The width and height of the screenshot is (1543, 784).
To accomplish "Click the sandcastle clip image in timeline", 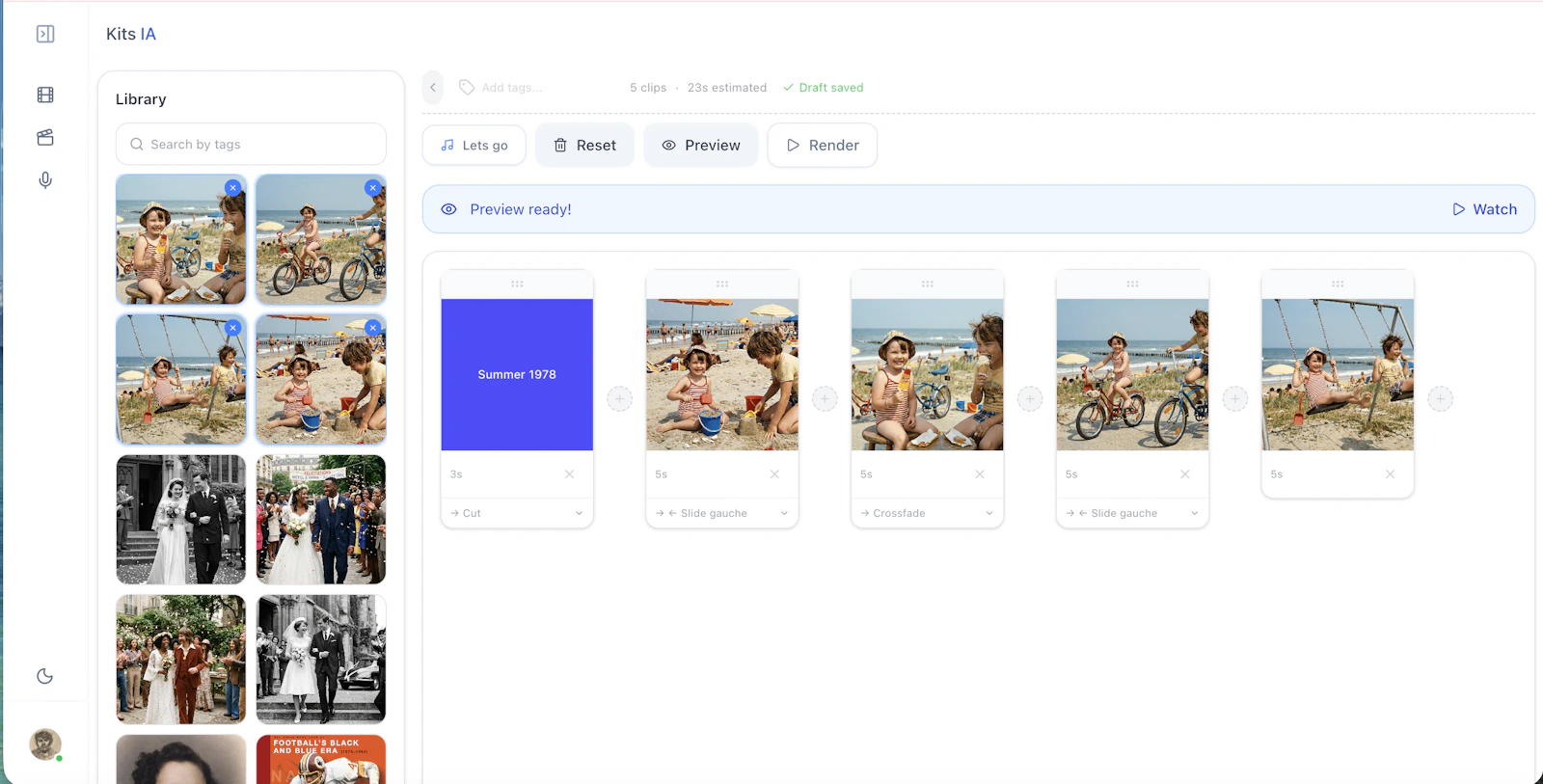I will [x=722, y=374].
